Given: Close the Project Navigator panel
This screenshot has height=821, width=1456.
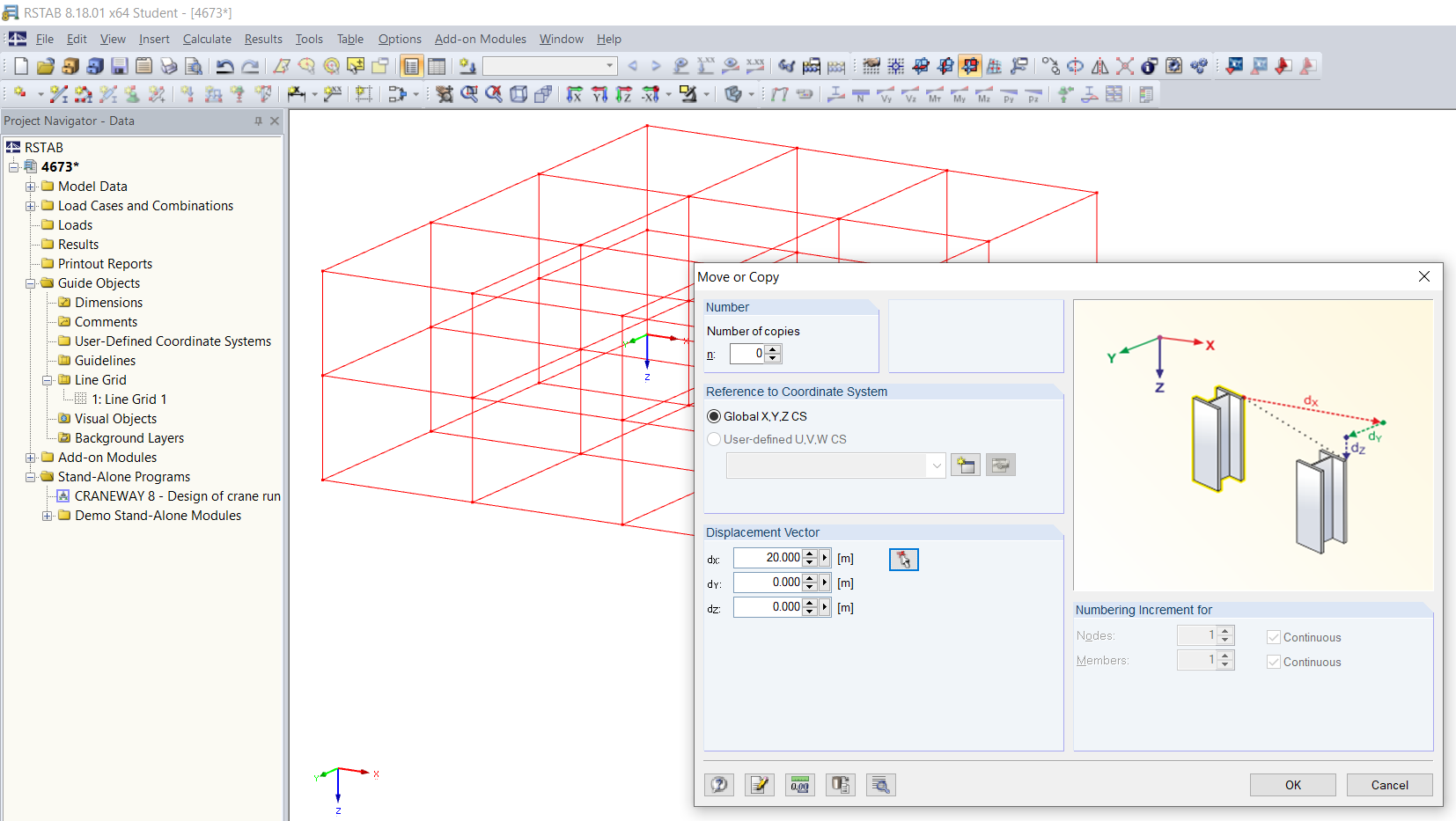Looking at the screenshot, I should click(275, 121).
